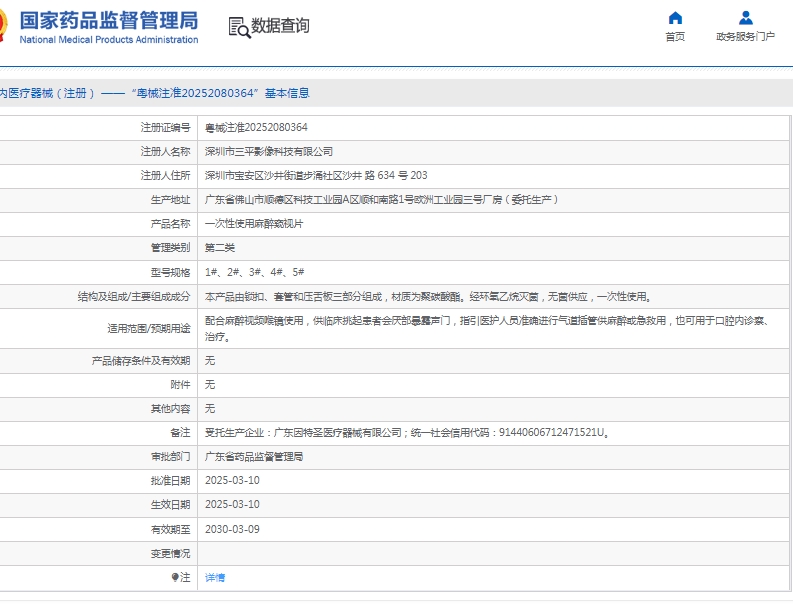Screen dimensions: 793x604
Task: Click the 型号规格 row label
Action: point(170,272)
